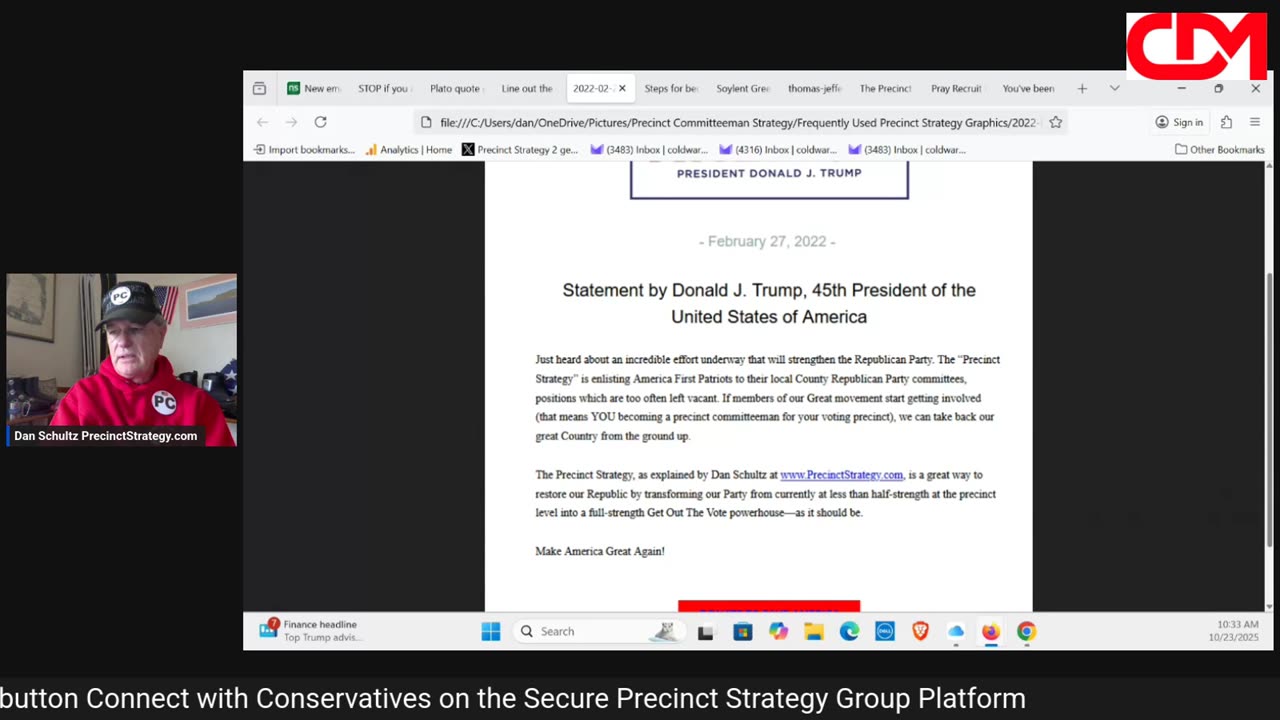Reload the current page
1280x720 pixels.
(320, 122)
